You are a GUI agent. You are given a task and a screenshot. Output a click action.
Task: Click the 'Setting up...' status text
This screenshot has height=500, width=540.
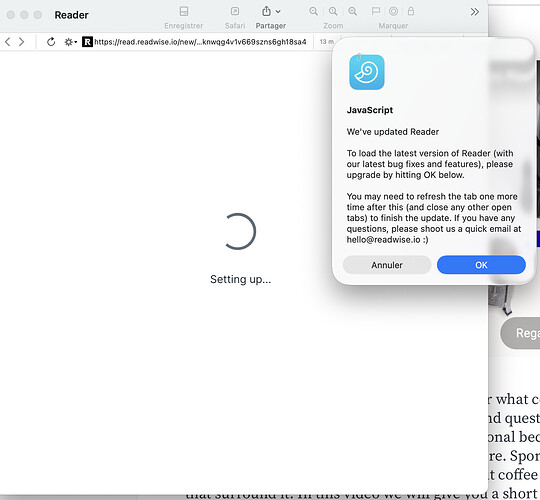point(240,279)
